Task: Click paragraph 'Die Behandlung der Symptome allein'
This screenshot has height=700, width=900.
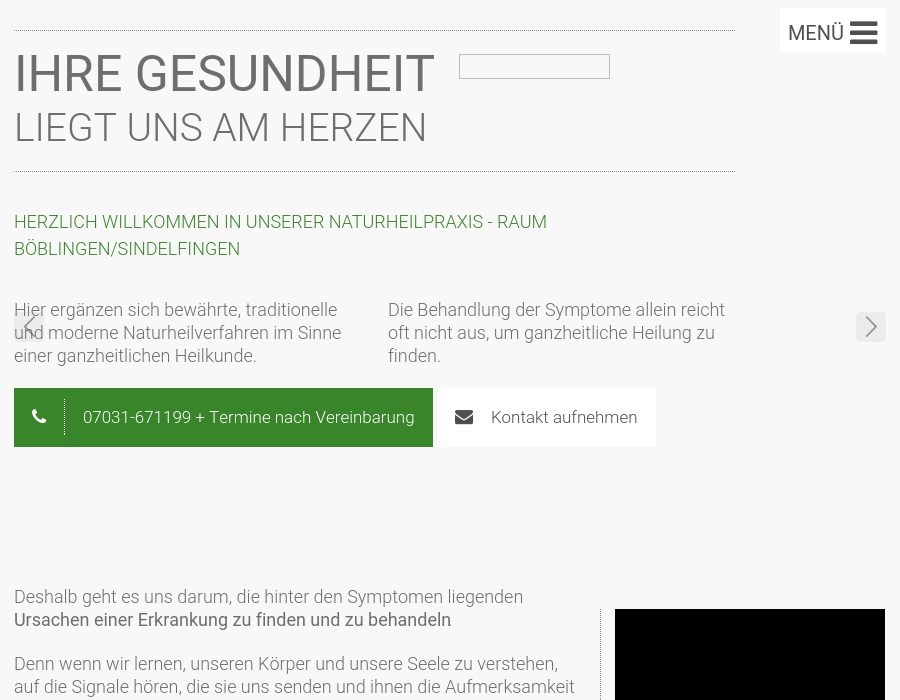Action: [x=556, y=333]
